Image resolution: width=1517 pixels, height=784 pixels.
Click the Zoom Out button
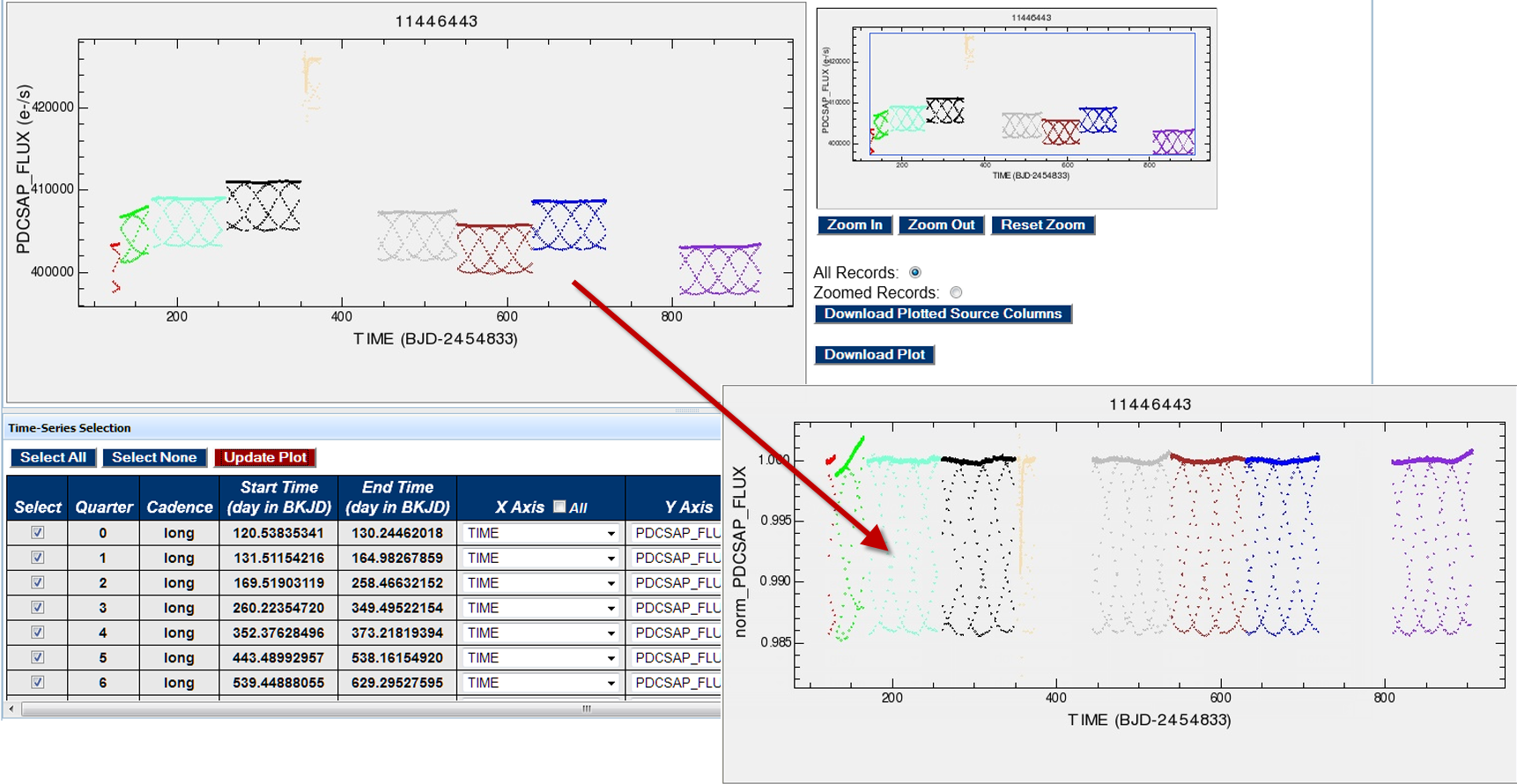pyautogui.click(x=941, y=225)
